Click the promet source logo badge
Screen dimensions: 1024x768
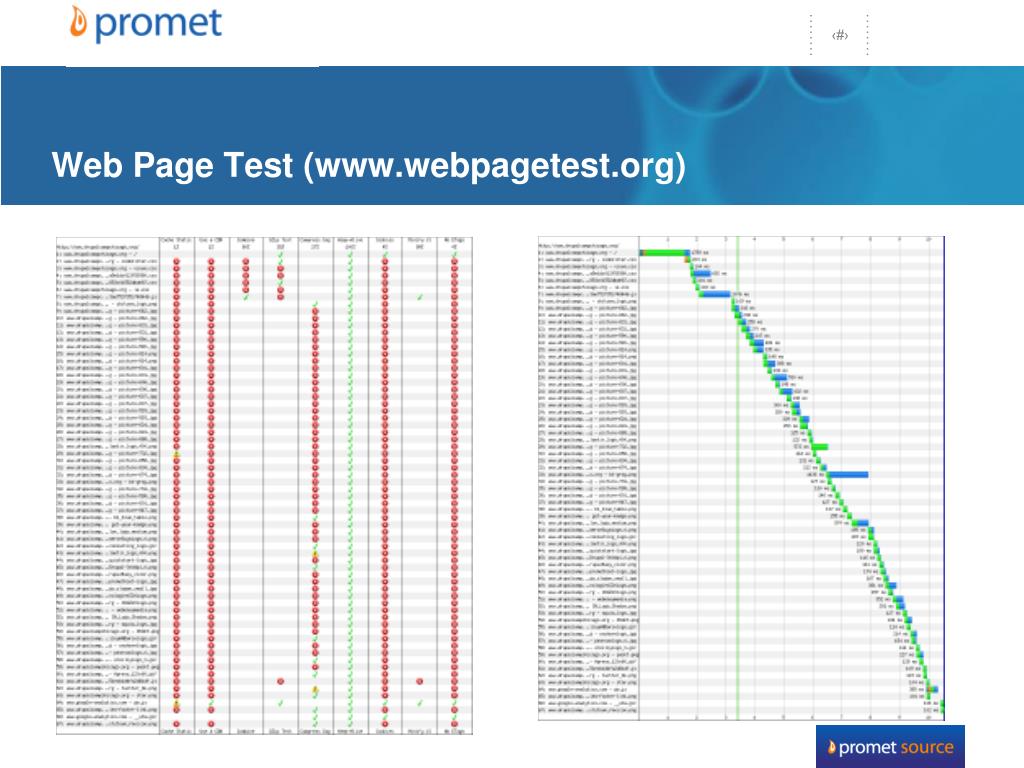coord(890,746)
